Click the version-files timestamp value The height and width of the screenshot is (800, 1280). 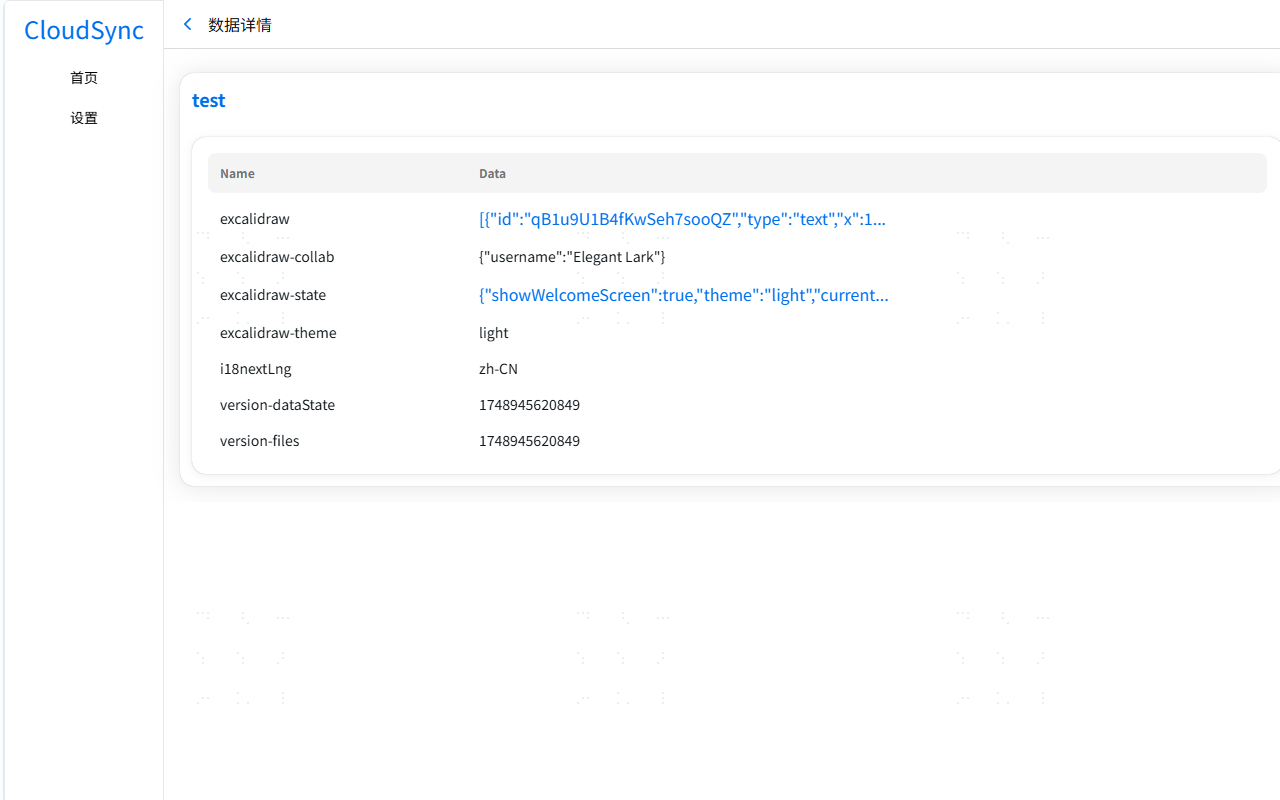[x=529, y=441]
